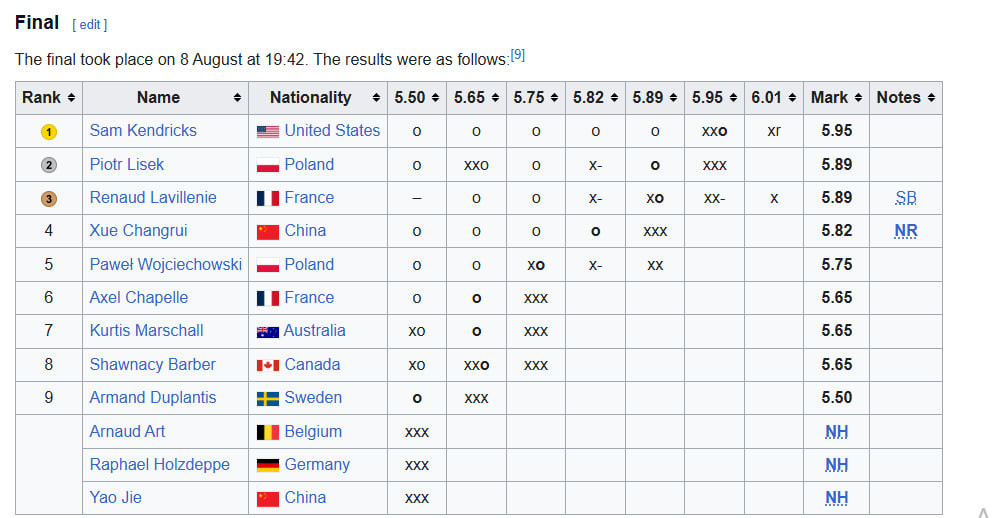993x518 pixels.
Task: Click the Australia flag icon
Action: (267, 331)
